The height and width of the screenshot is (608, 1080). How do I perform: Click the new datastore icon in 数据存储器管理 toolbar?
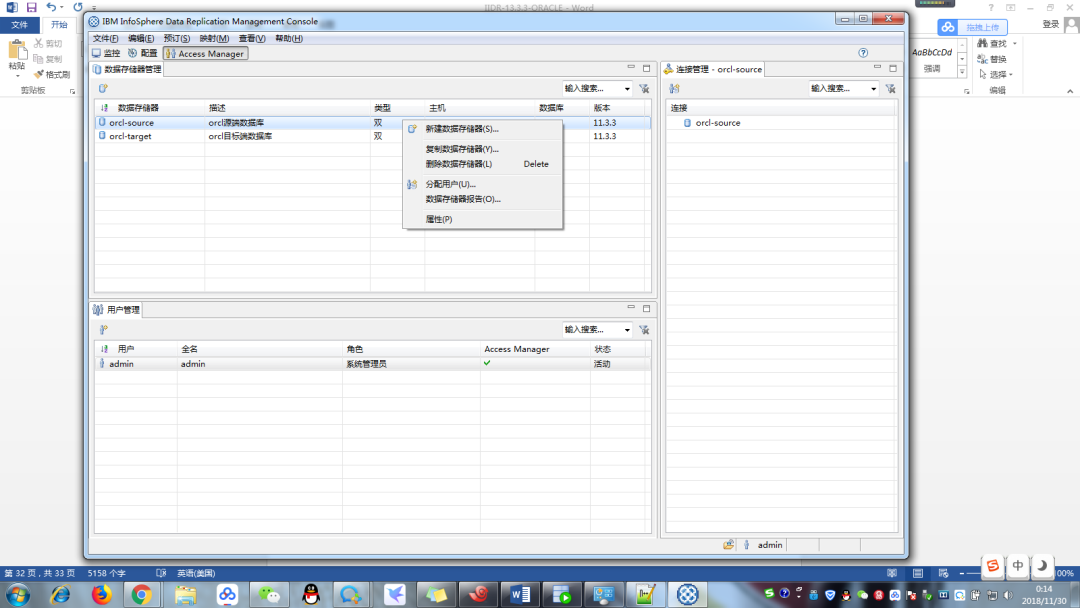coord(103,88)
